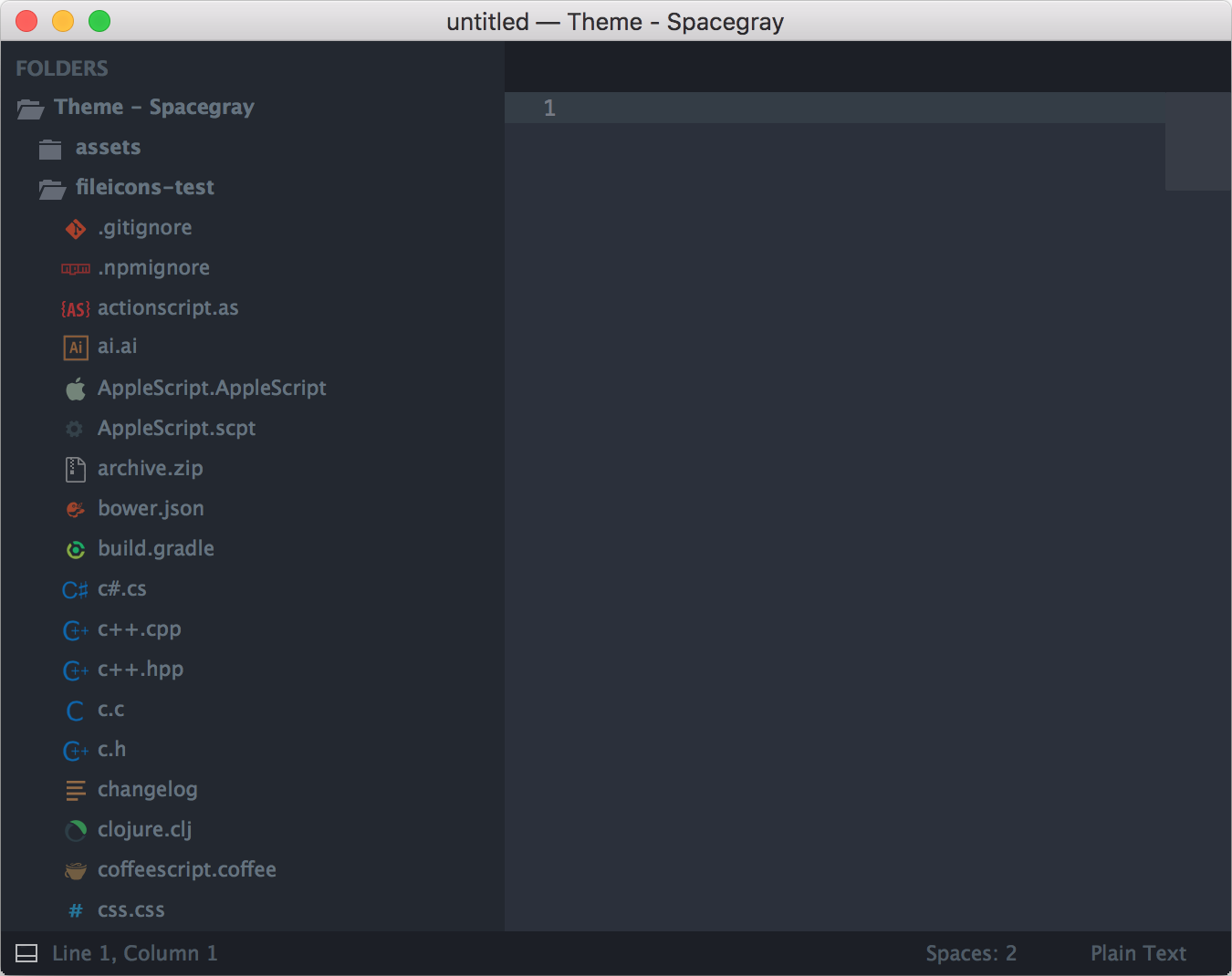Image resolution: width=1232 pixels, height=976 pixels.
Task: Maximize the window with the green button
Action: point(99,21)
